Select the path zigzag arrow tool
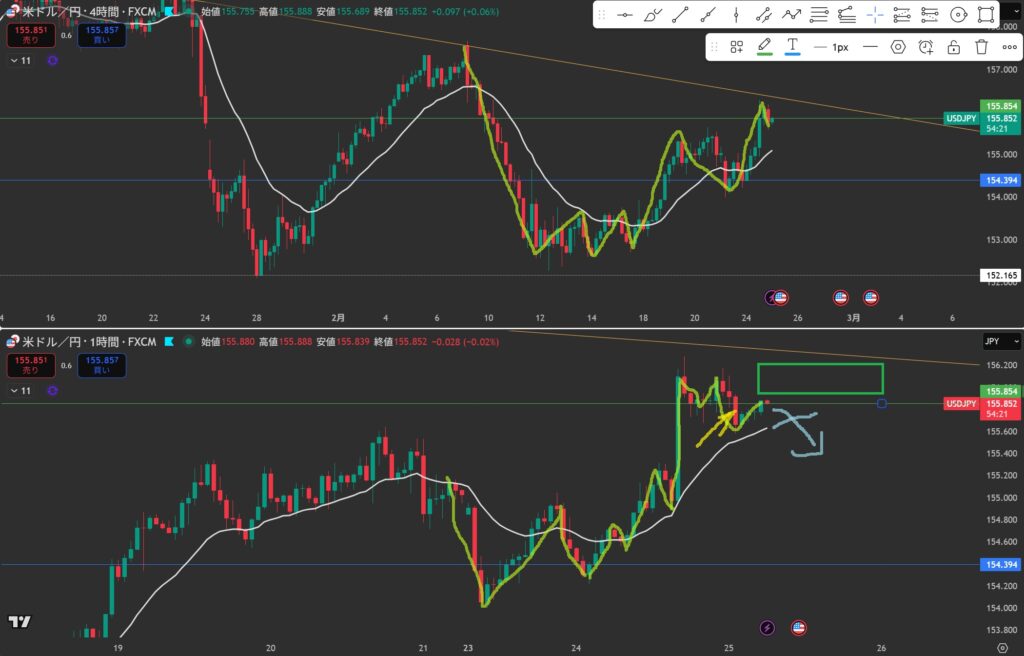This screenshot has height=656, width=1024. (791, 15)
